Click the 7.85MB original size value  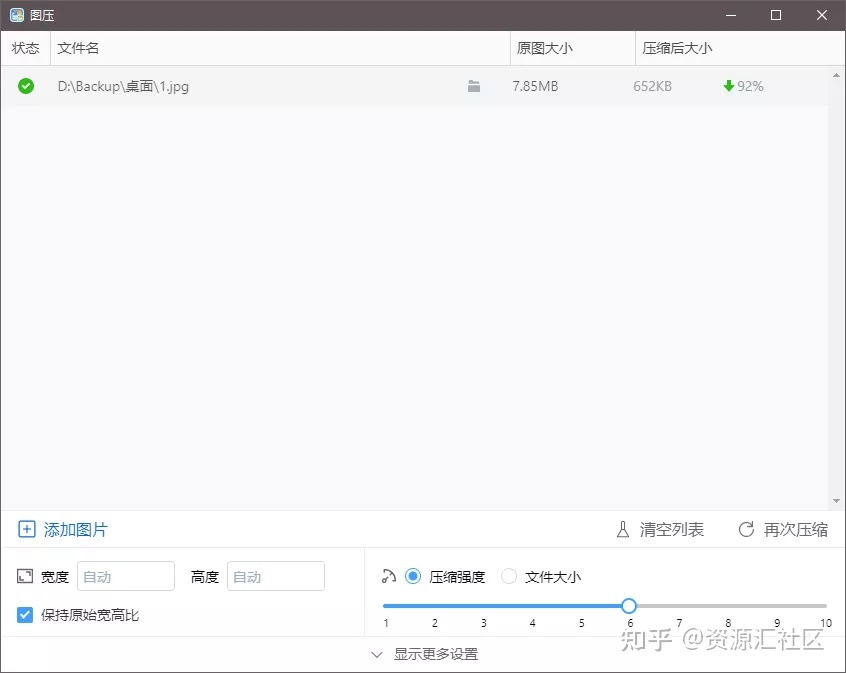click(x=535, y=86)
